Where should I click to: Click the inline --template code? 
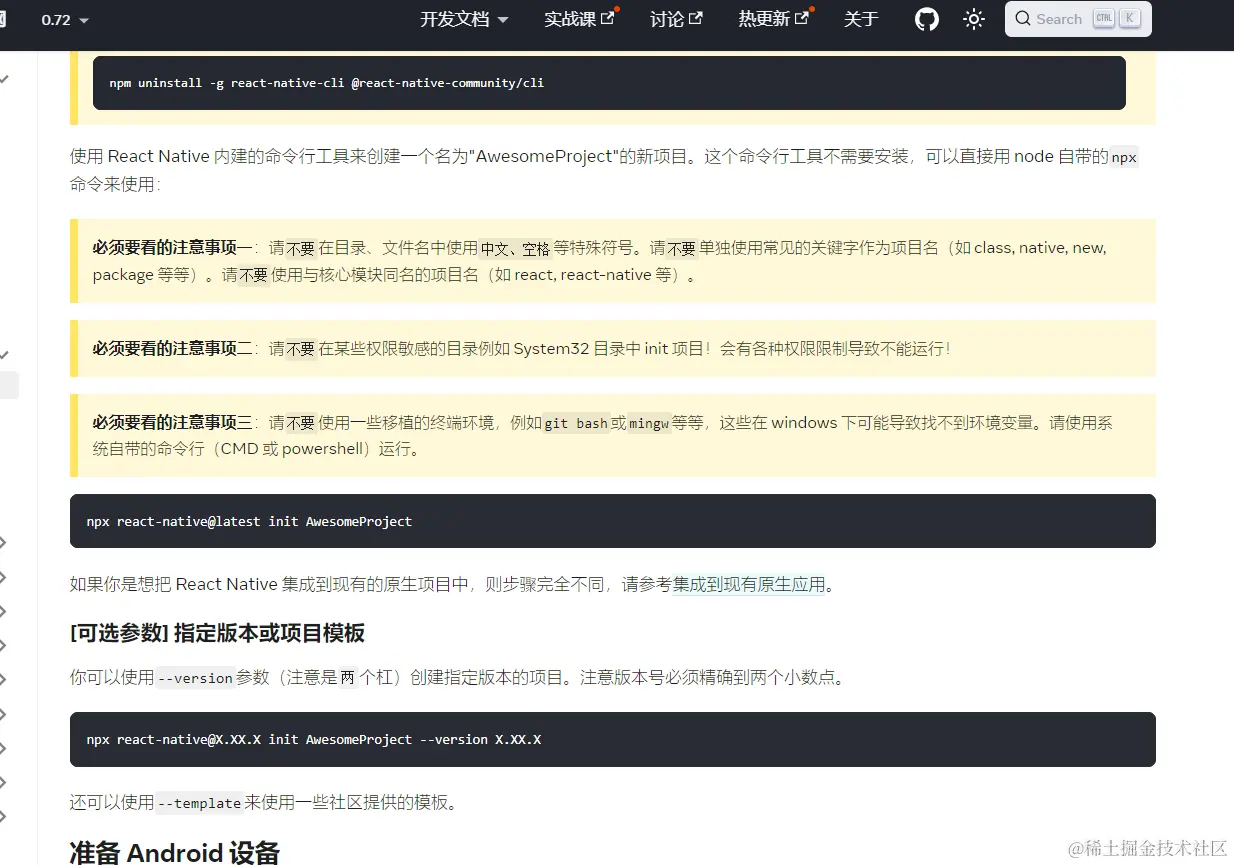[200, 803]
